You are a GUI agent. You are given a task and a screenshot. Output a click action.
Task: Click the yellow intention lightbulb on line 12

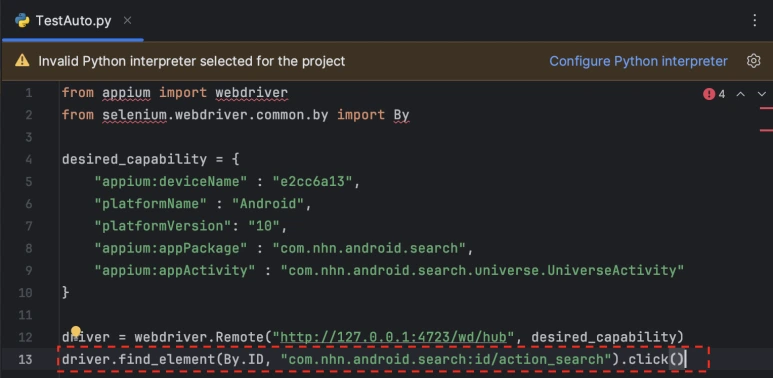point(75,331)
